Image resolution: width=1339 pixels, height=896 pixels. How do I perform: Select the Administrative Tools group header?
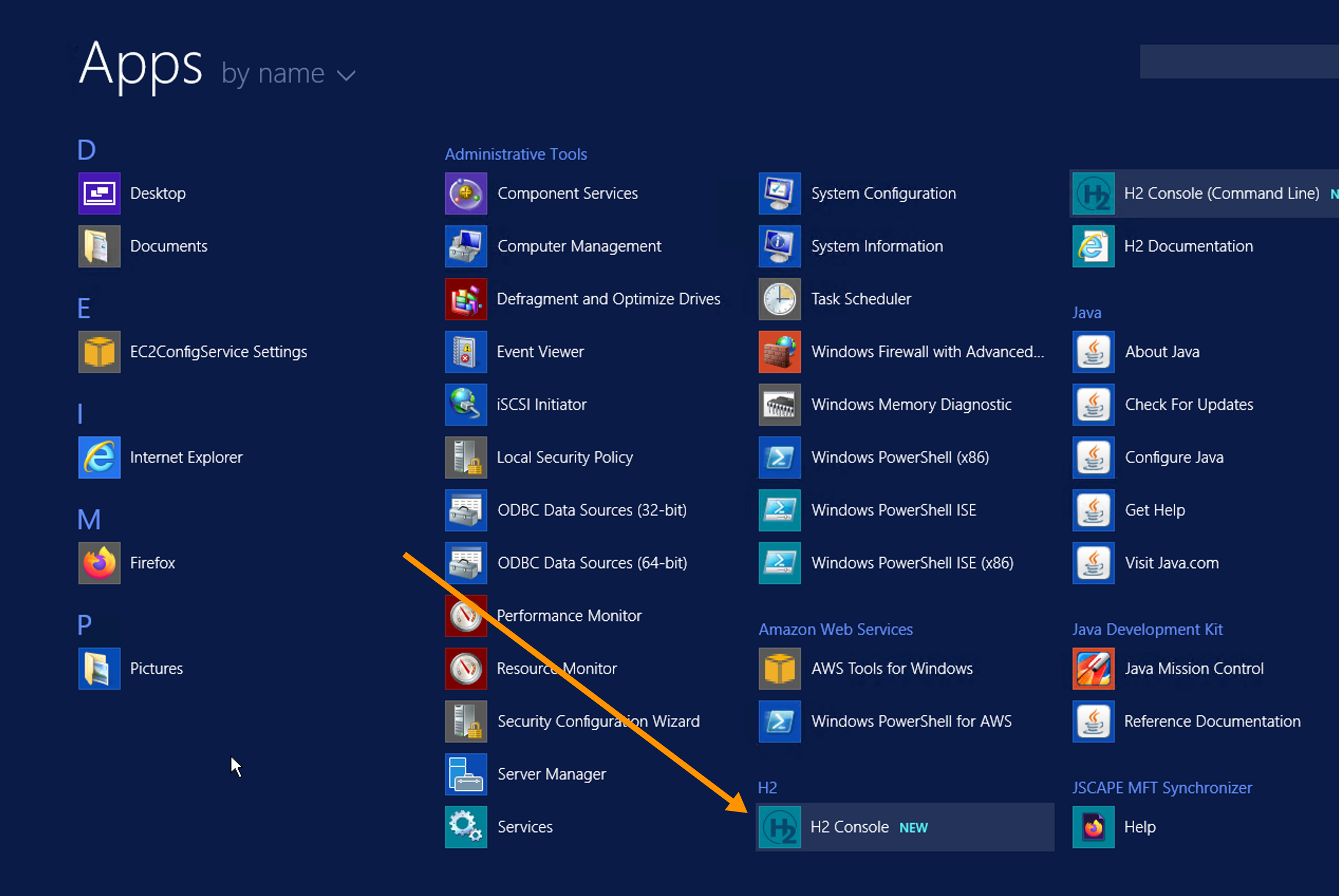coord(516,154)
